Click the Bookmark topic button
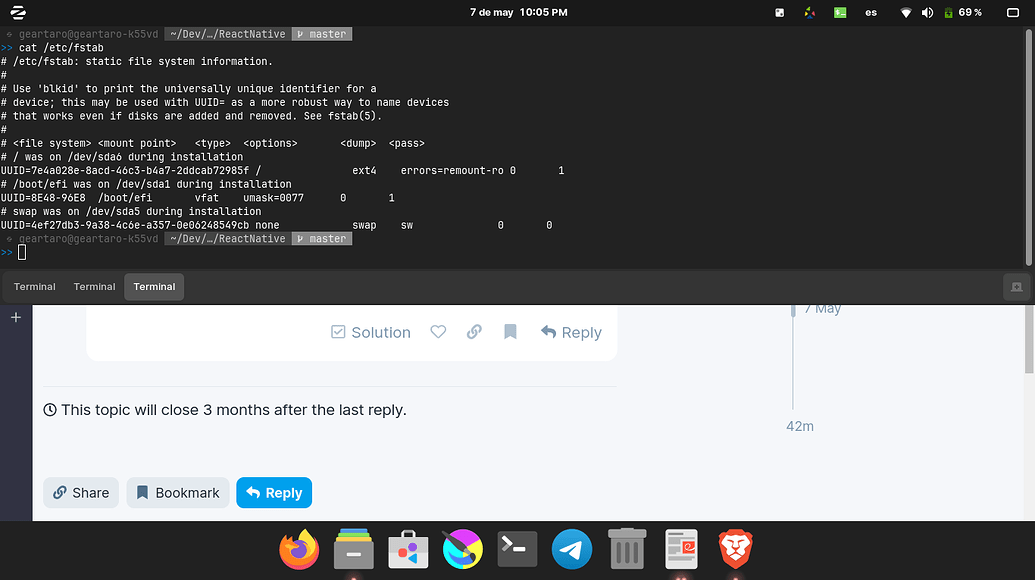The width and height of the screenshot is (1035, 580). (178, 493)
